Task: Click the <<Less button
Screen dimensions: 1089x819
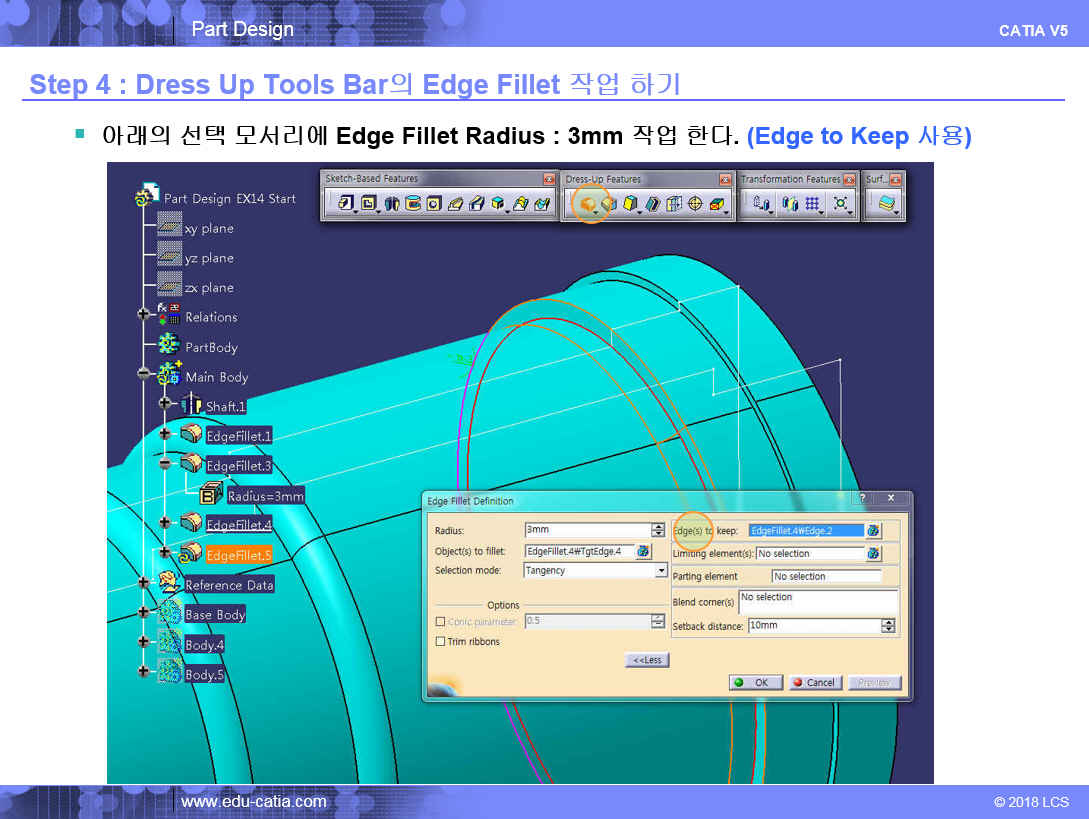Action: point(647,660)
